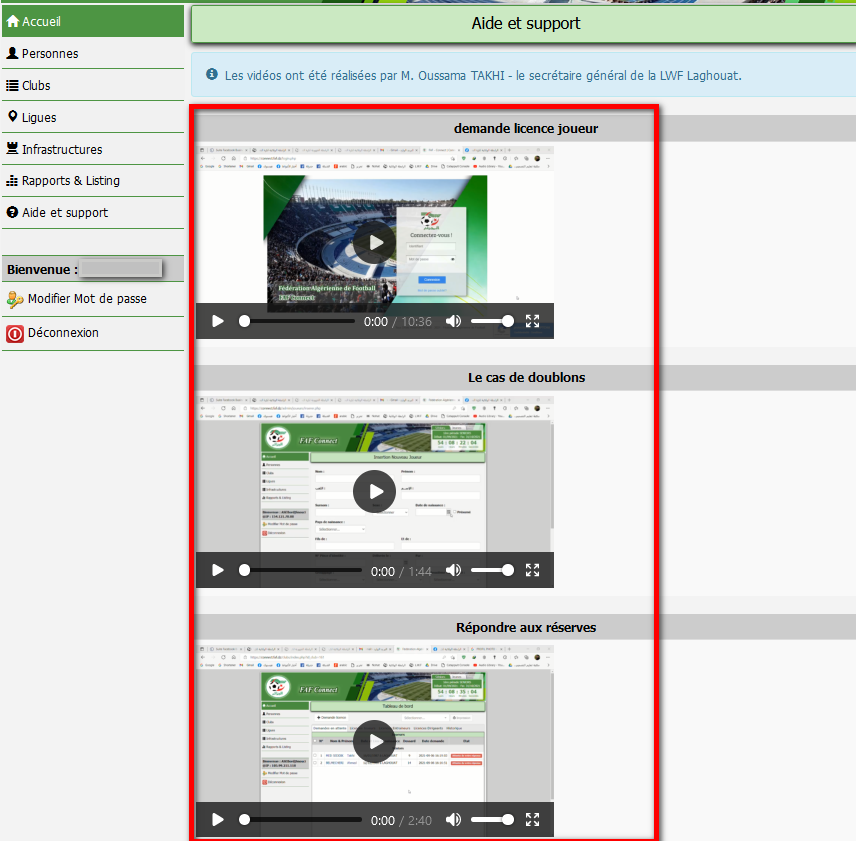Click Modifier Mot de passe link
856x841 pixels.
pyautogui.click(x=86, y=299)
